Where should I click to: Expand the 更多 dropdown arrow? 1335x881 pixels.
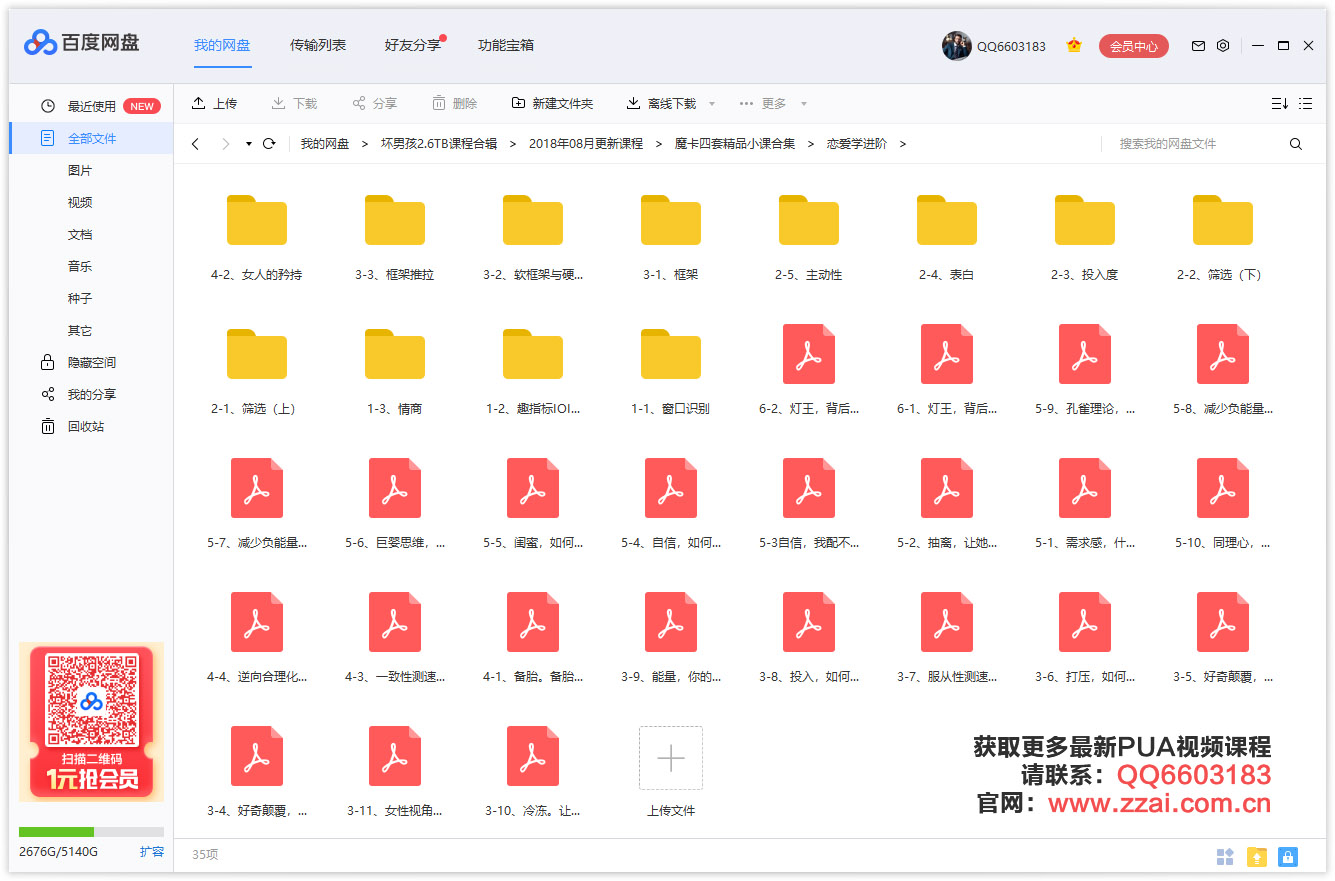(804, 104)
